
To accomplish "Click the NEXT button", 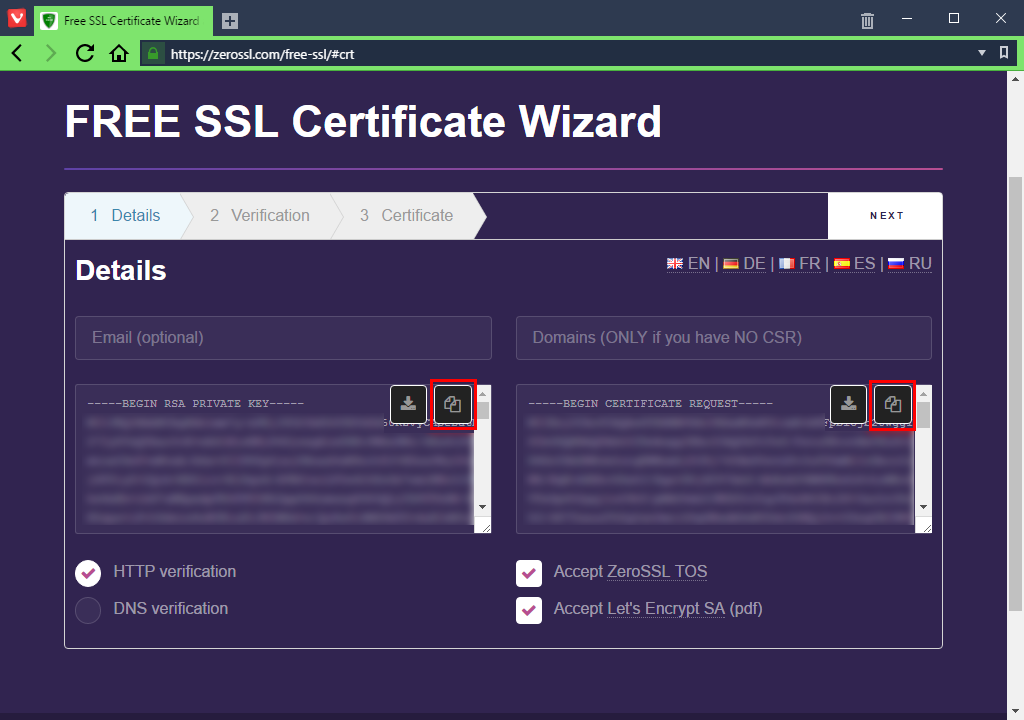I will 885,216.
